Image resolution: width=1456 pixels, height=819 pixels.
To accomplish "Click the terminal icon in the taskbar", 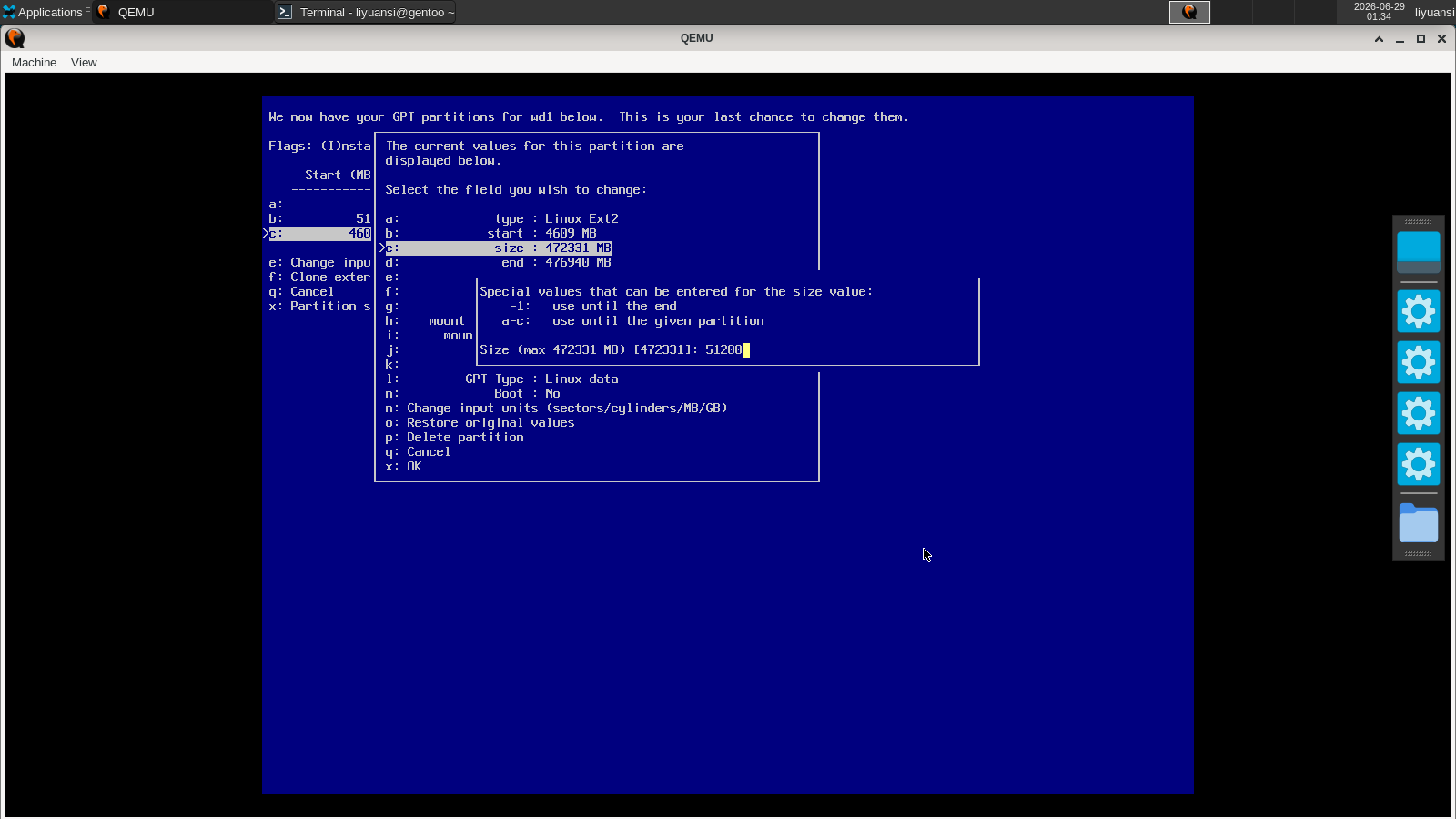I will [x=285, y=12].
